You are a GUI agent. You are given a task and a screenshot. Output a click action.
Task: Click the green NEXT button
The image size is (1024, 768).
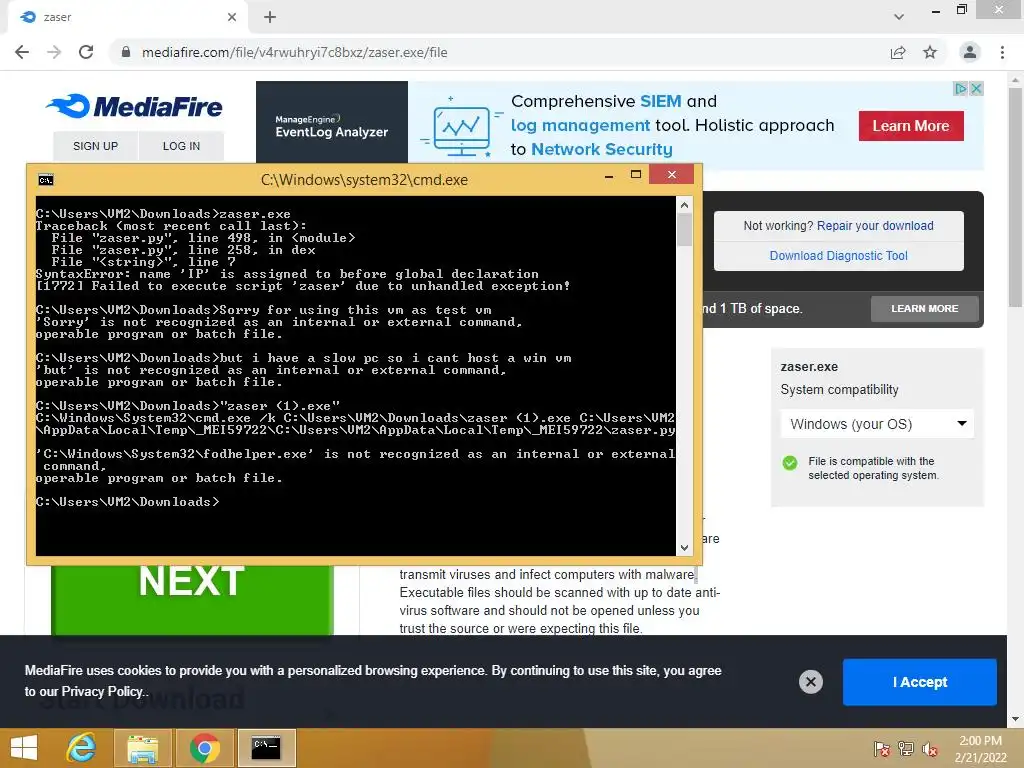pos(192,599)
